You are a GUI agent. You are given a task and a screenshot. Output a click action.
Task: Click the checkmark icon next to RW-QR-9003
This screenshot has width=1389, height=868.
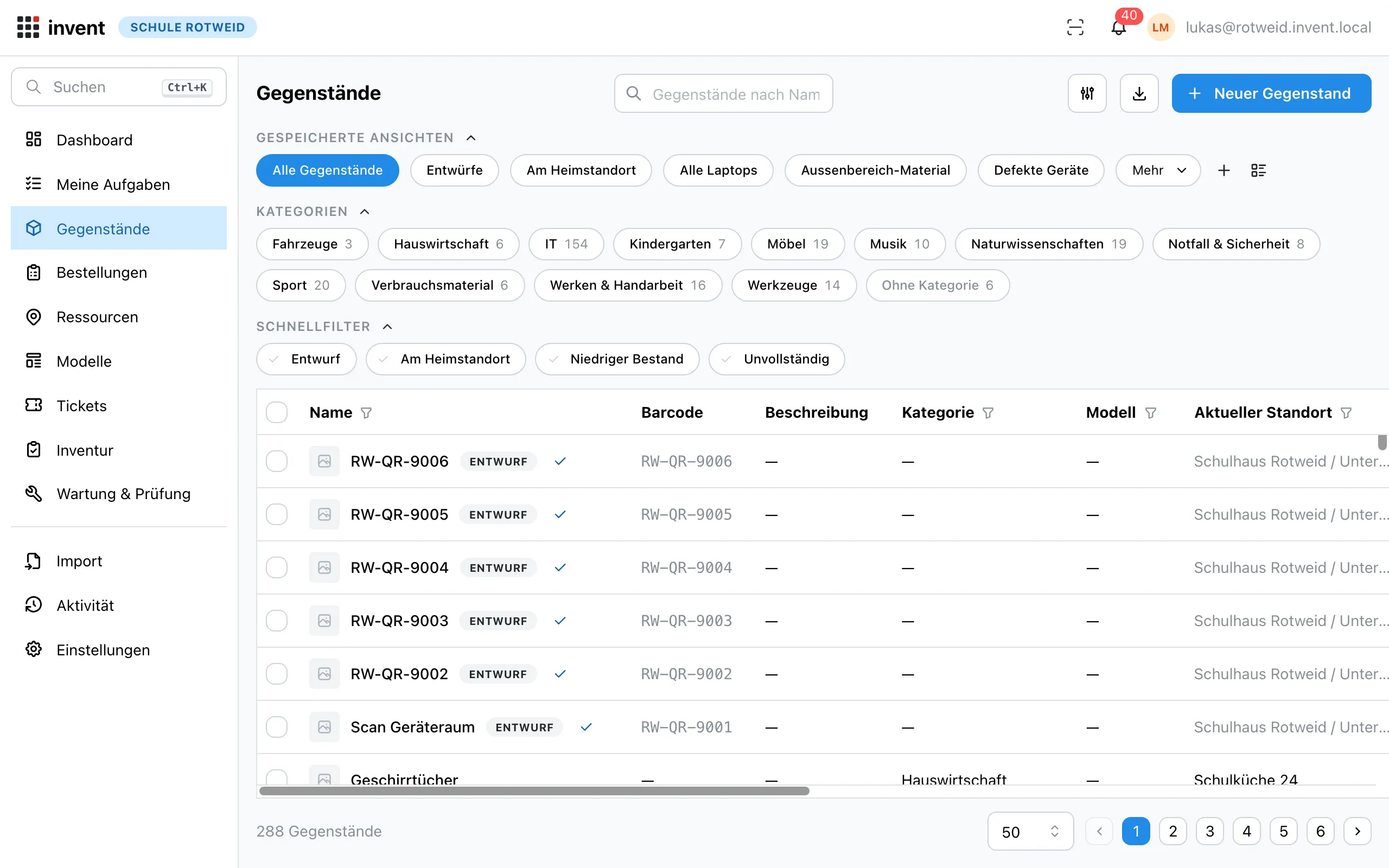point(560,621)
